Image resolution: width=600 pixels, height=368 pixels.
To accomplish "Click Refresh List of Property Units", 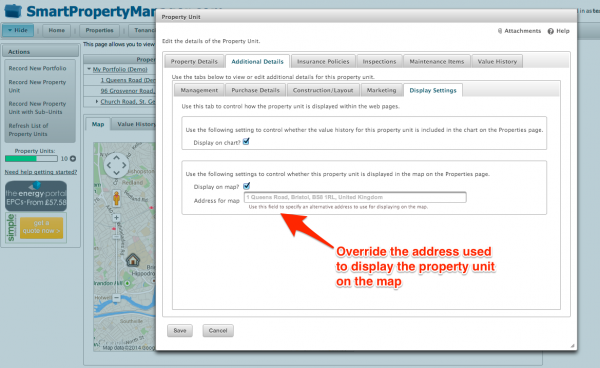I will [29, 130].
